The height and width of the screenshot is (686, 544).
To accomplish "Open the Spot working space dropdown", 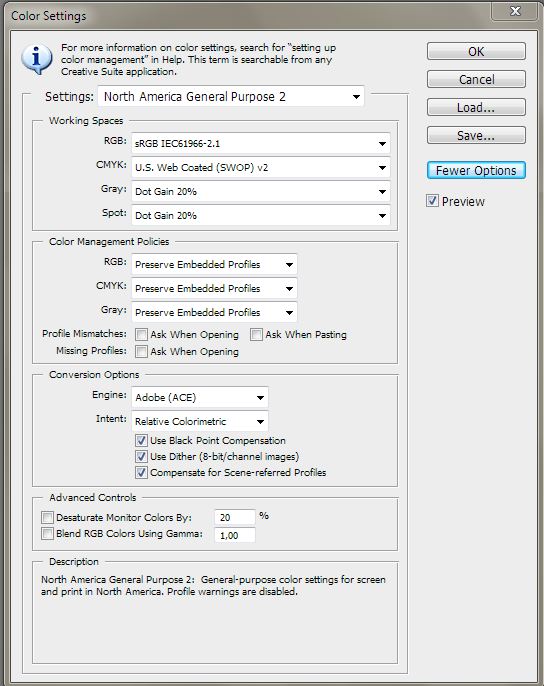I will (261, 215).
